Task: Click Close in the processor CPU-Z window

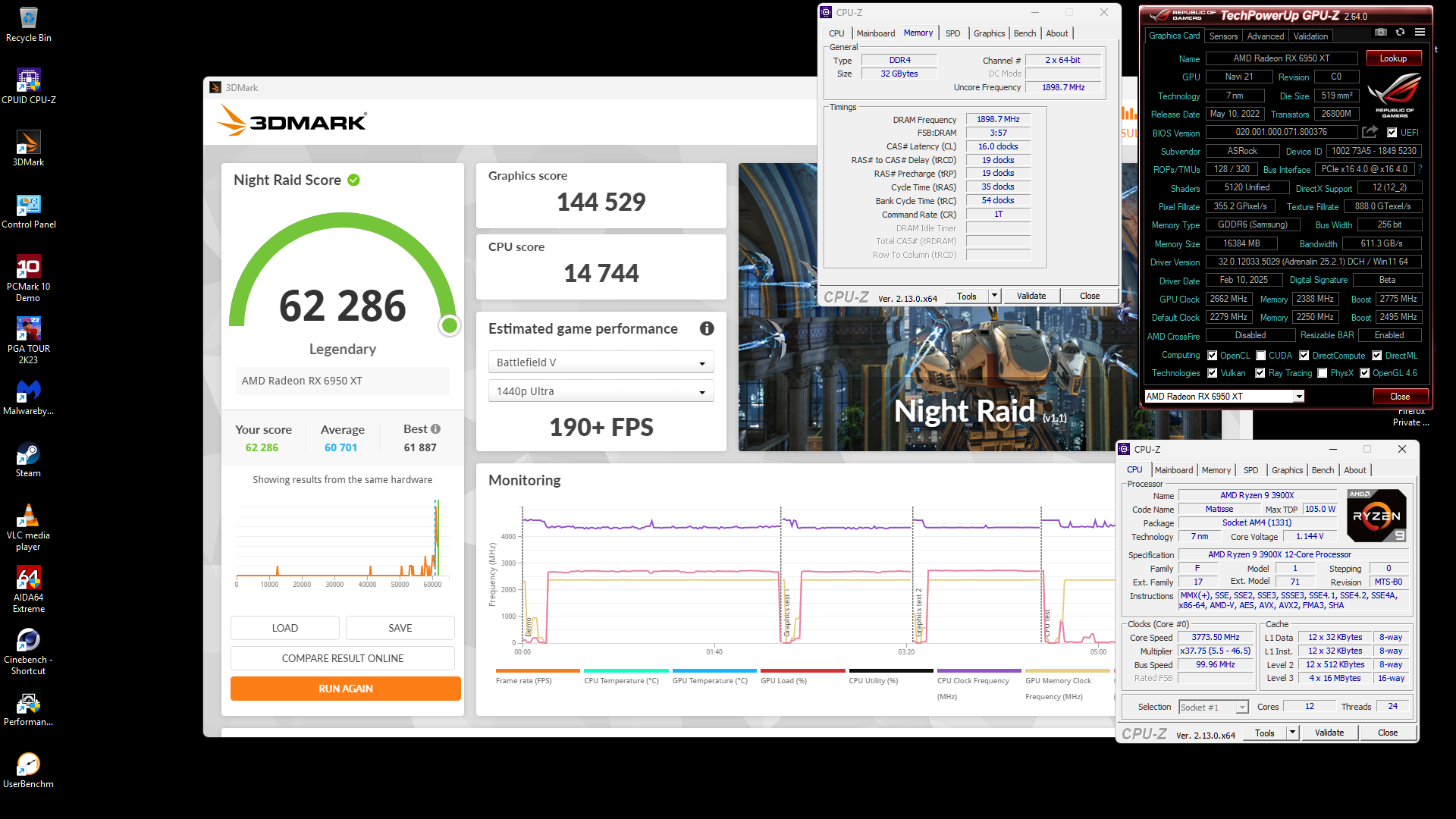Action: 1388,733
